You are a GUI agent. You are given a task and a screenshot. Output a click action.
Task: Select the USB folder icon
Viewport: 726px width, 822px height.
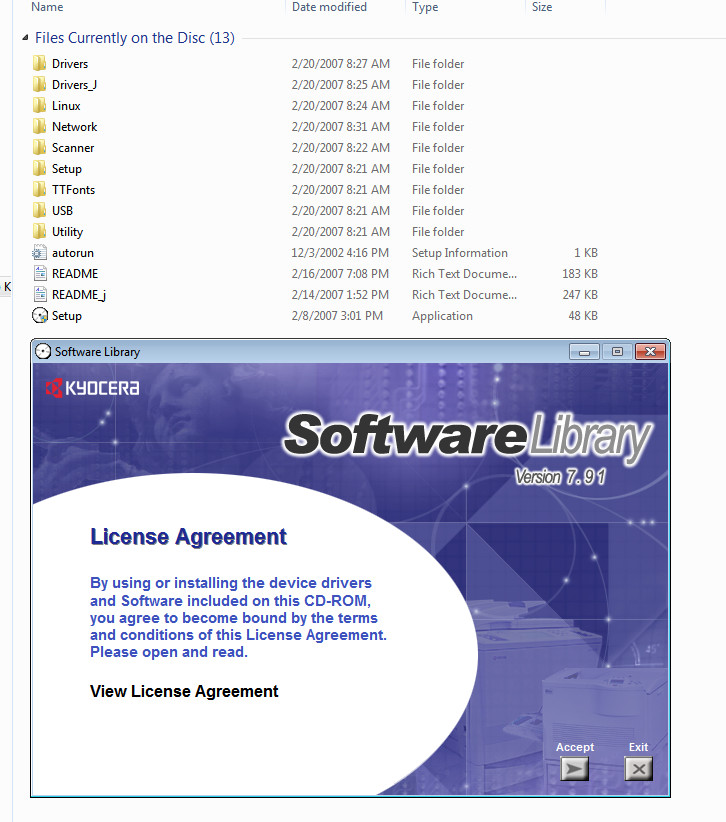click(x=39, y=210)
